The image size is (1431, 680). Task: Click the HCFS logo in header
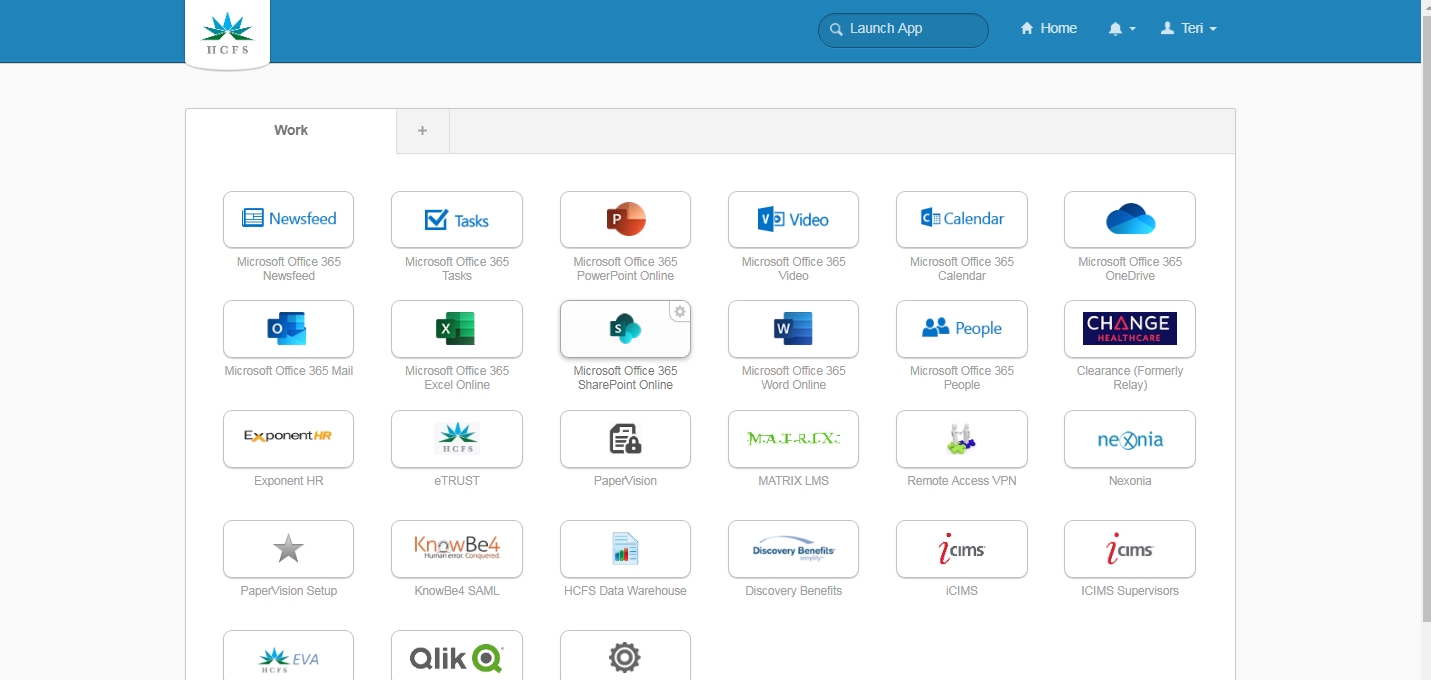tap(228, 34)
